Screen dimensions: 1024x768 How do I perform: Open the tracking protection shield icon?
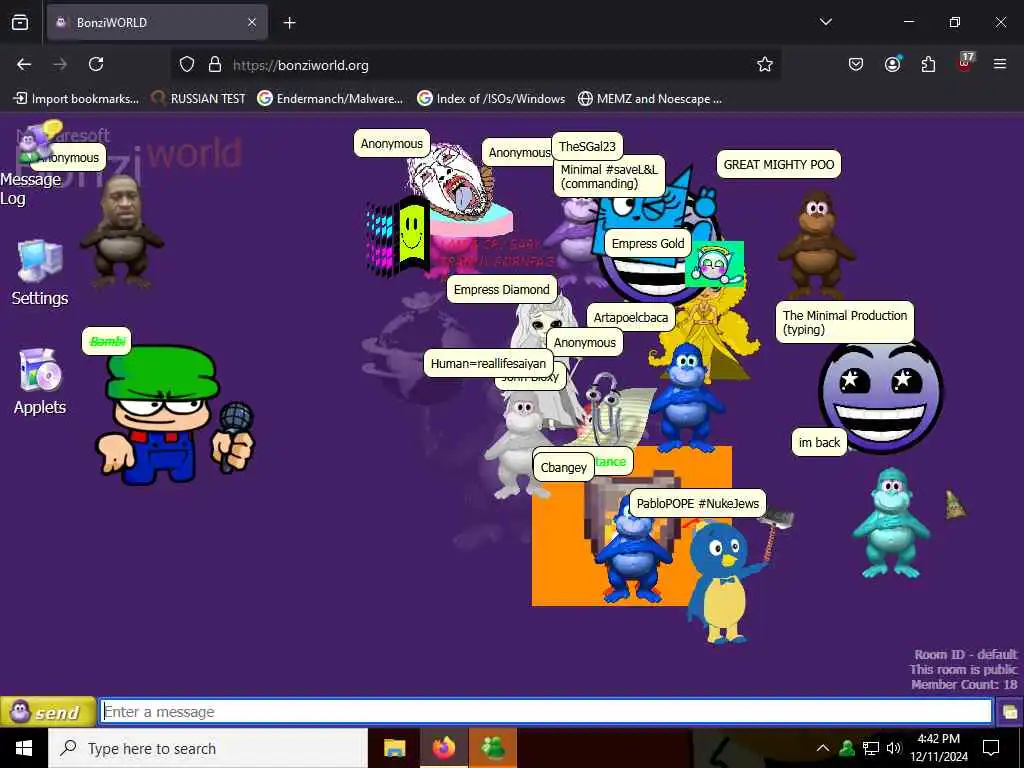(x=187, y=65)
